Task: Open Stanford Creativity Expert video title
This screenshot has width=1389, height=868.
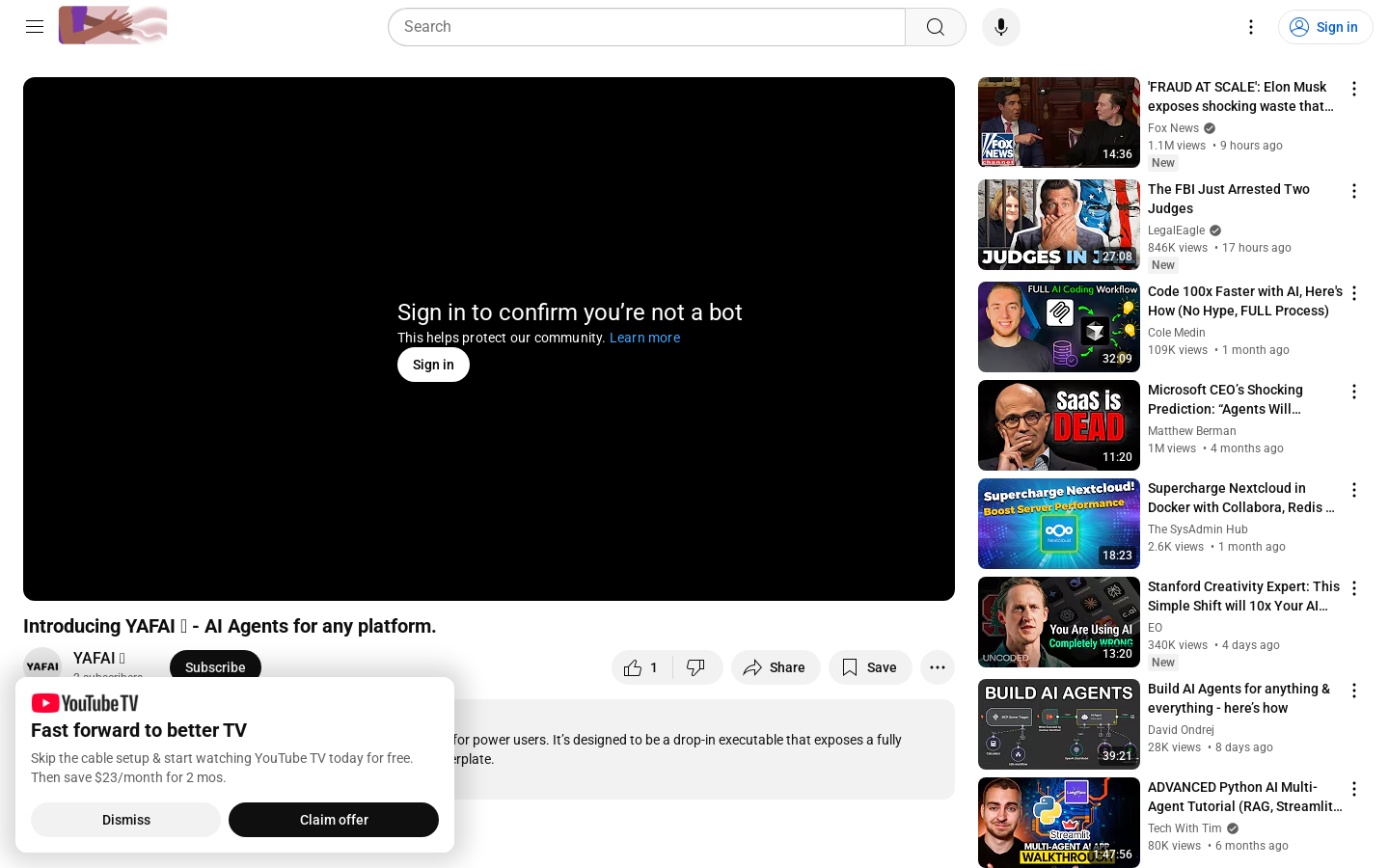Action: tap(1243, 596)
